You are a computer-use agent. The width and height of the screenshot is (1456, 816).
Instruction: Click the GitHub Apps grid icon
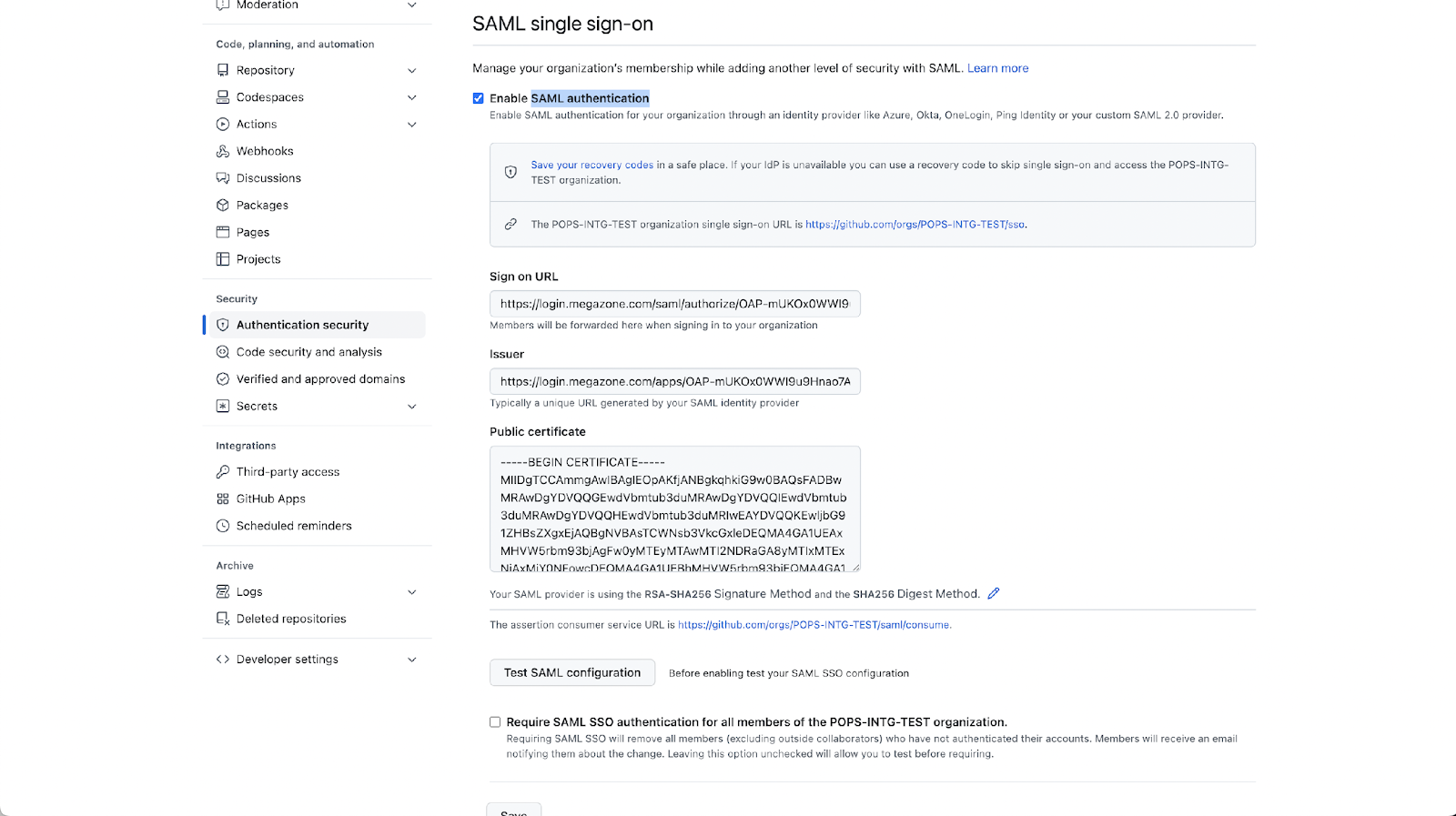pyautogui.click(x=223, y=499)
